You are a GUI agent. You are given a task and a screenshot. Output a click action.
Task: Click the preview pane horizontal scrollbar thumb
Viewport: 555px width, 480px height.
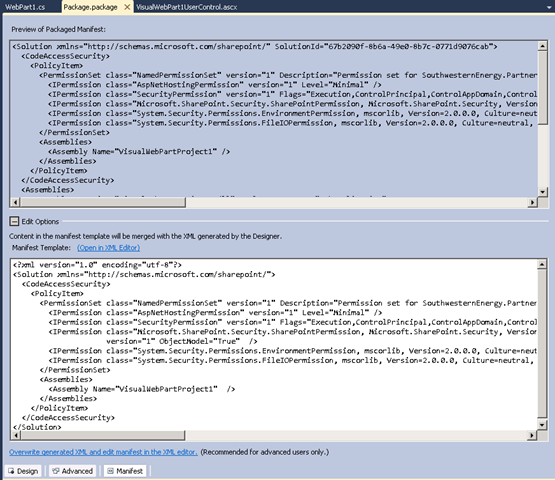coord(103,202)
